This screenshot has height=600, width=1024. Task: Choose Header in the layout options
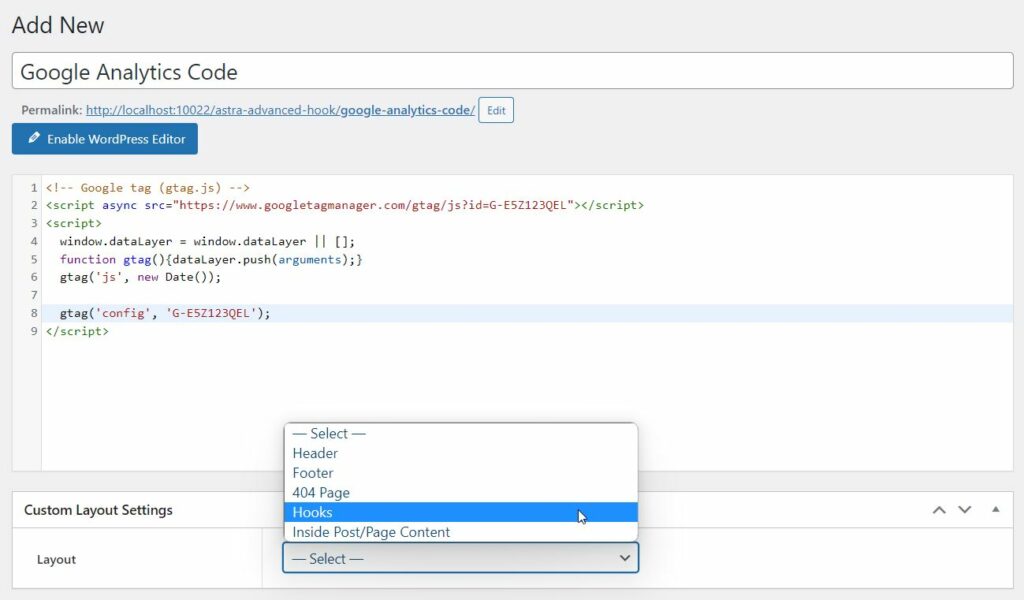[316, 453]
